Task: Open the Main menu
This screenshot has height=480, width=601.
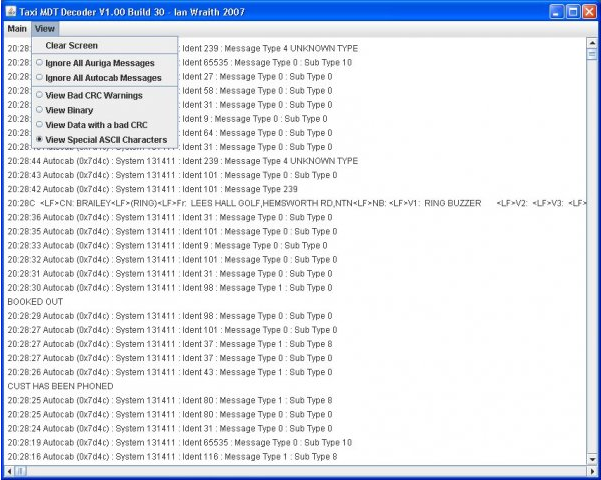Action: tap(17, 29)
